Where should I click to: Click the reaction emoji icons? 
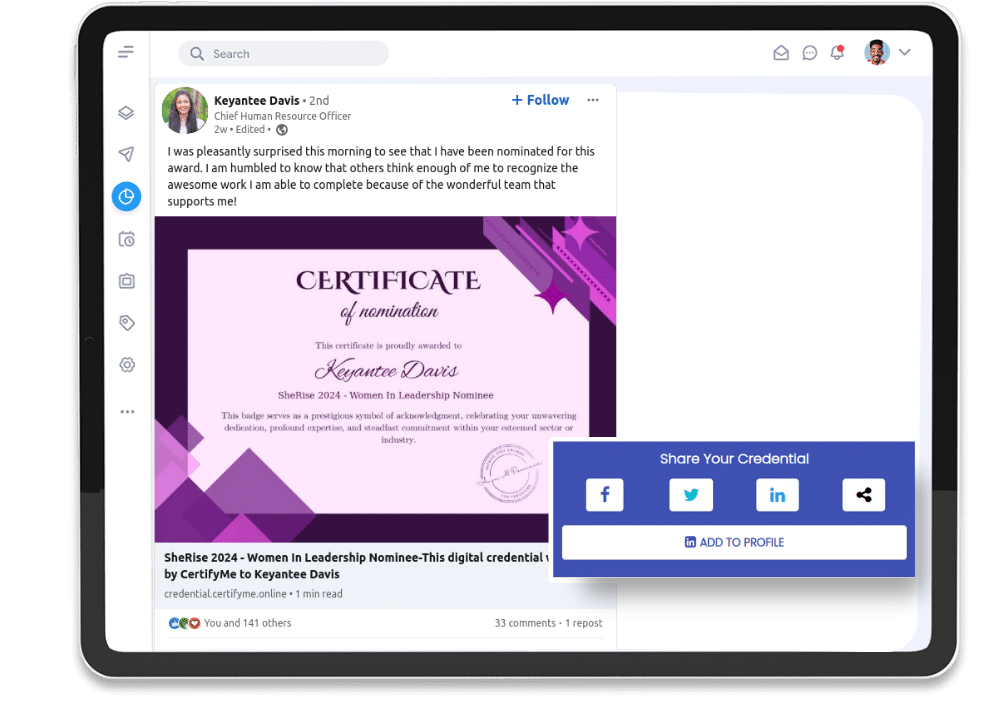[184, 623]
